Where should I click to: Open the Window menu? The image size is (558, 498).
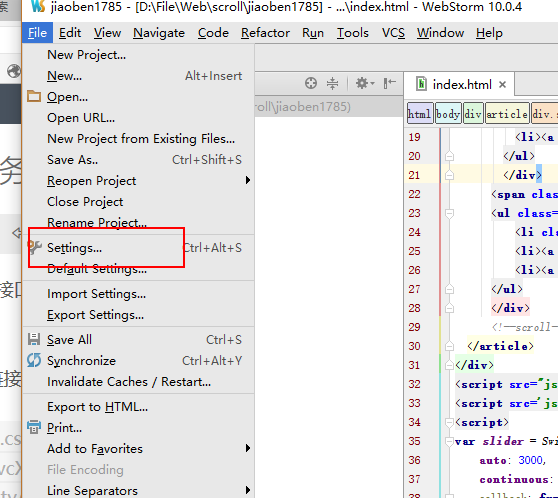(x=440, y=33)
